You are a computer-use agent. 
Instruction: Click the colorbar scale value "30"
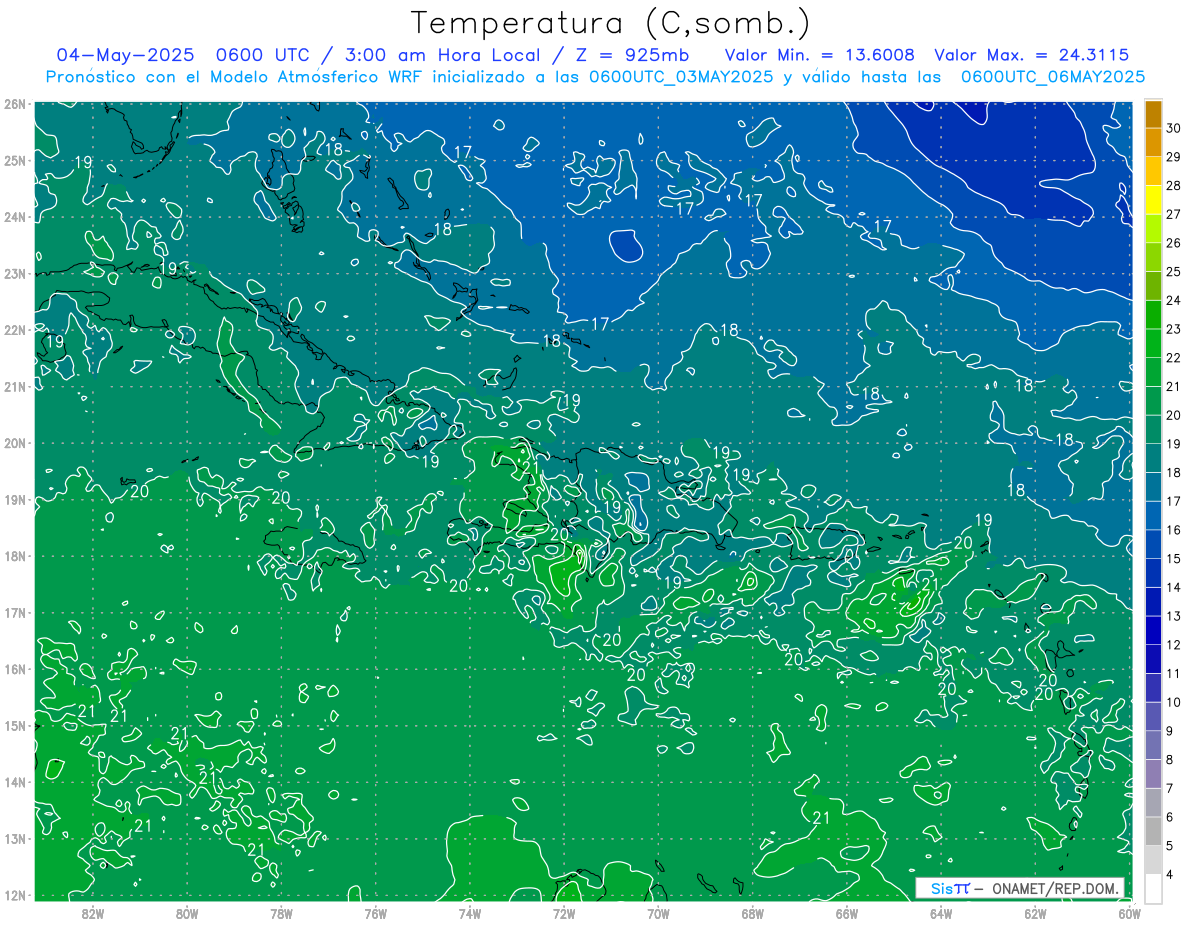(1174, 127)
